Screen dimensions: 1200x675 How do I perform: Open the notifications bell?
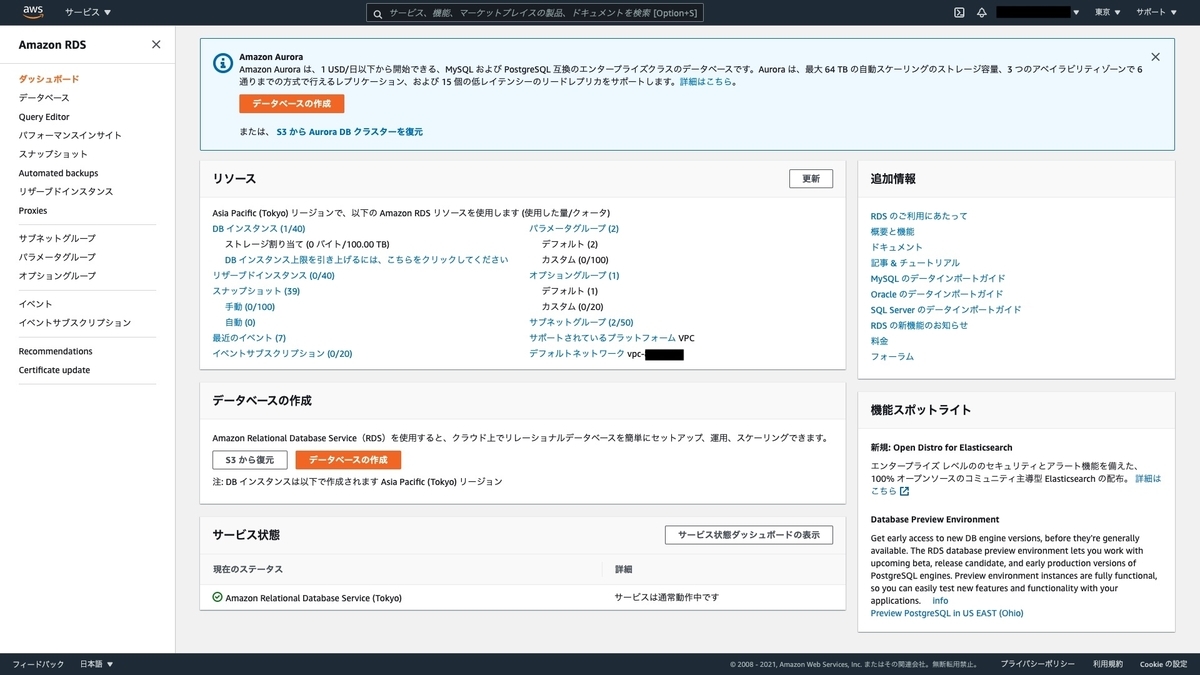pos(982,13)
